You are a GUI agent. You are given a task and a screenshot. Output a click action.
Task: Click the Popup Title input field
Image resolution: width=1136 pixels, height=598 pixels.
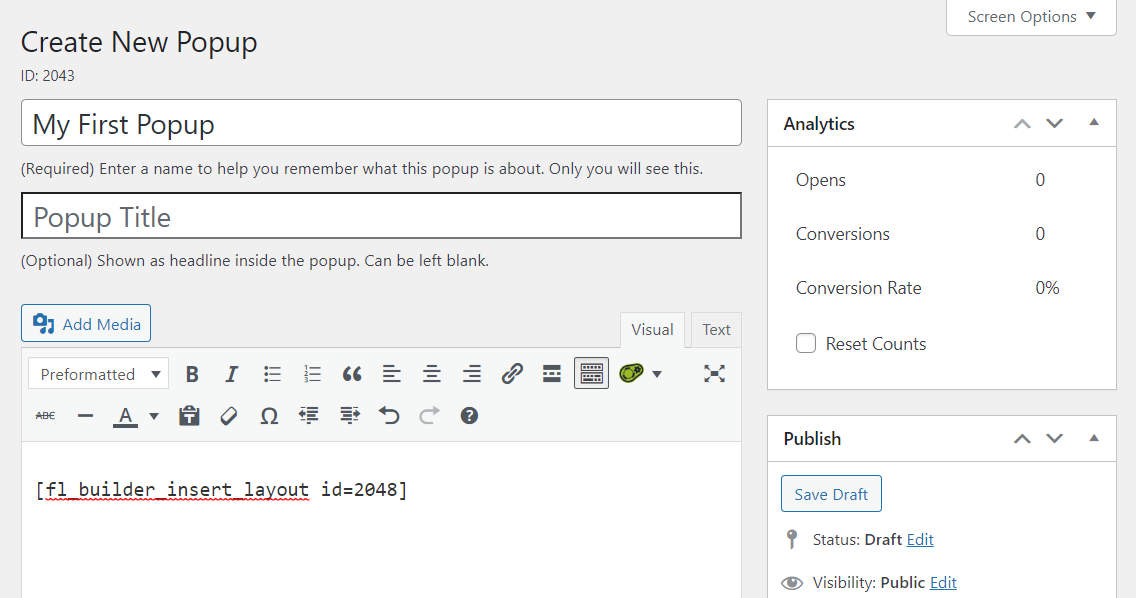(x=381, y=215)
